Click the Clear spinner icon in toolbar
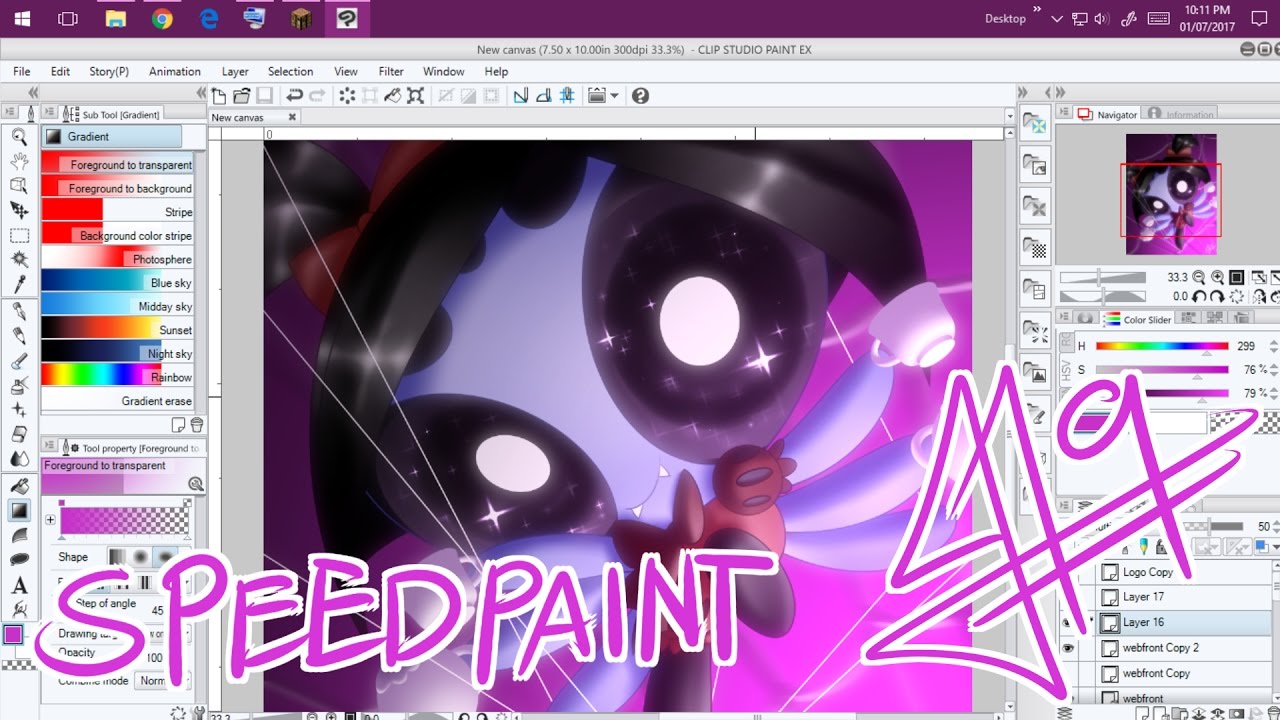Viewport: 1280px width, 720px height. 347,96
